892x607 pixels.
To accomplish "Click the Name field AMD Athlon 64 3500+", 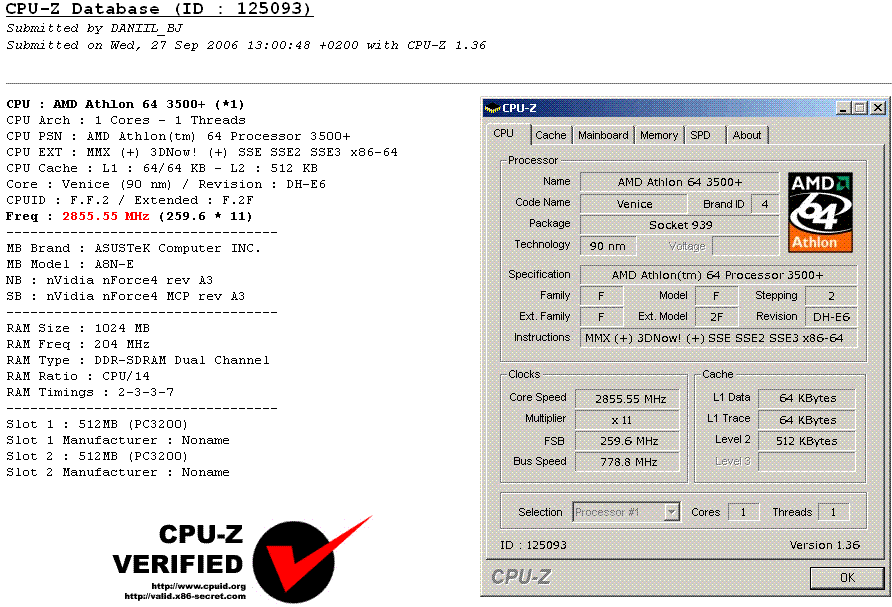I will (679, 182).
